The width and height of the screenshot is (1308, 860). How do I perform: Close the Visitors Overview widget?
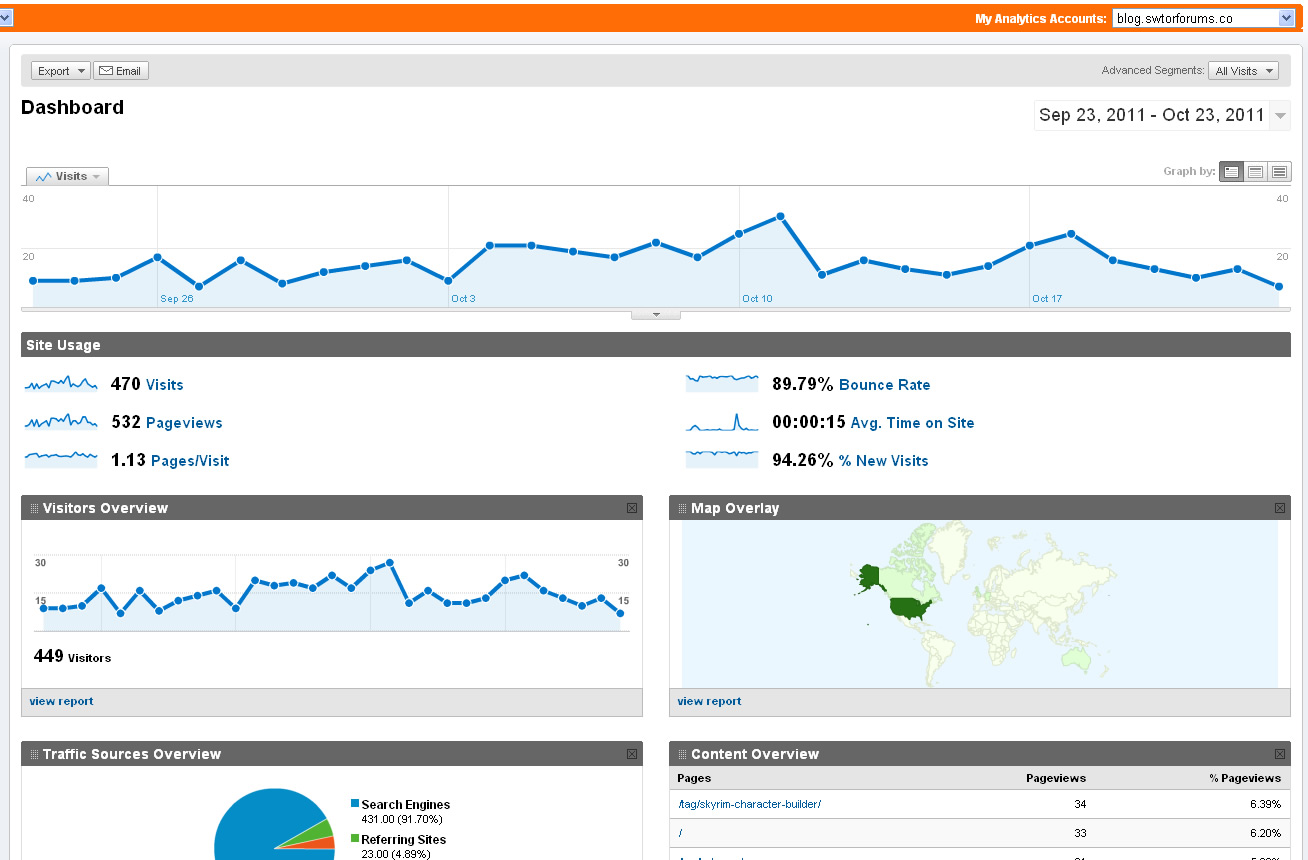(x=632, y=508)
